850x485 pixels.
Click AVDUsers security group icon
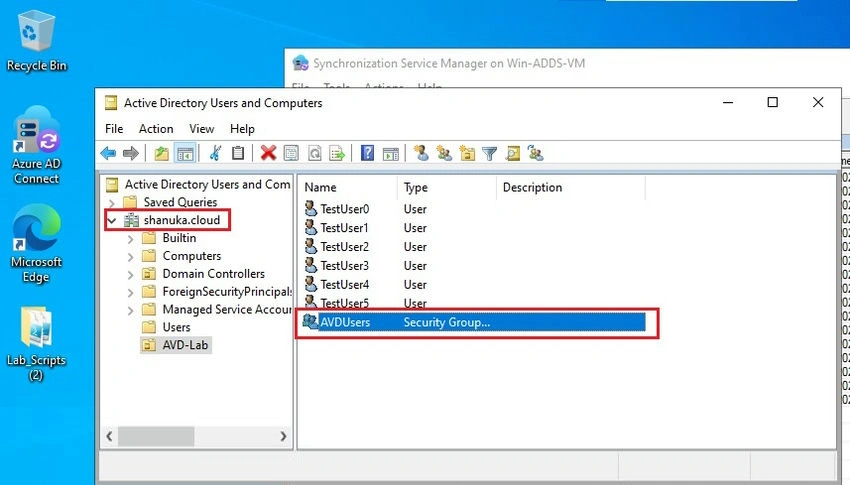pyautogui.click(x=310, y=321)
